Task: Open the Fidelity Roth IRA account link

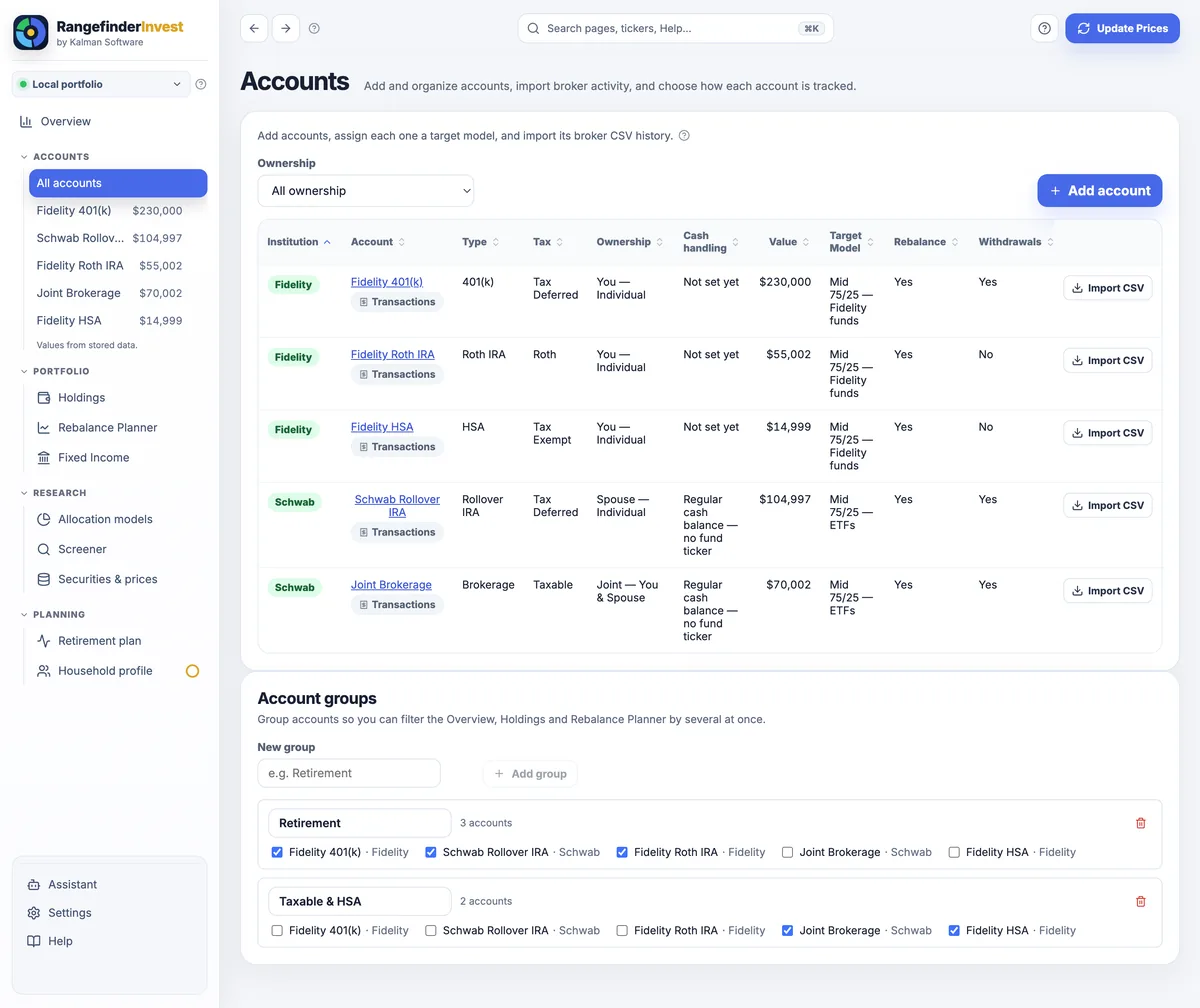Action: tap(393, 355)
